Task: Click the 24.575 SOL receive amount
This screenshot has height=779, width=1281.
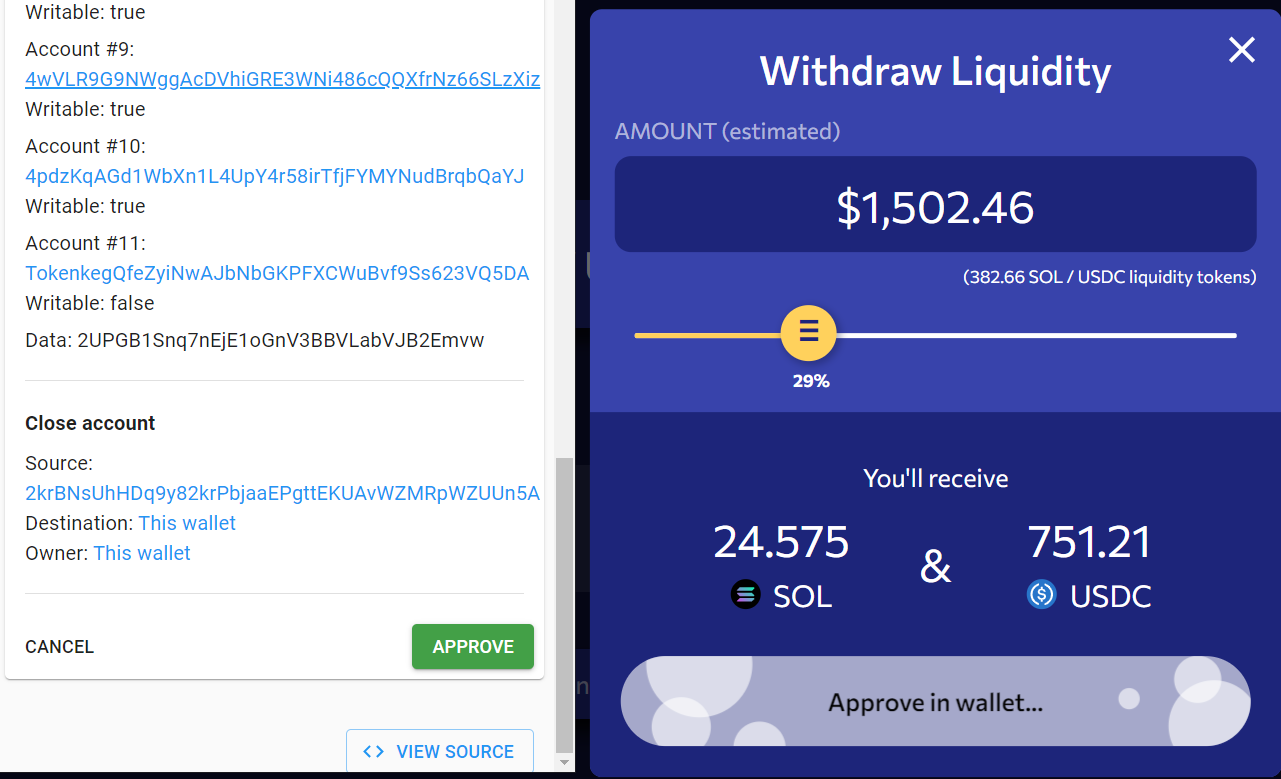Action: [781, 543]
